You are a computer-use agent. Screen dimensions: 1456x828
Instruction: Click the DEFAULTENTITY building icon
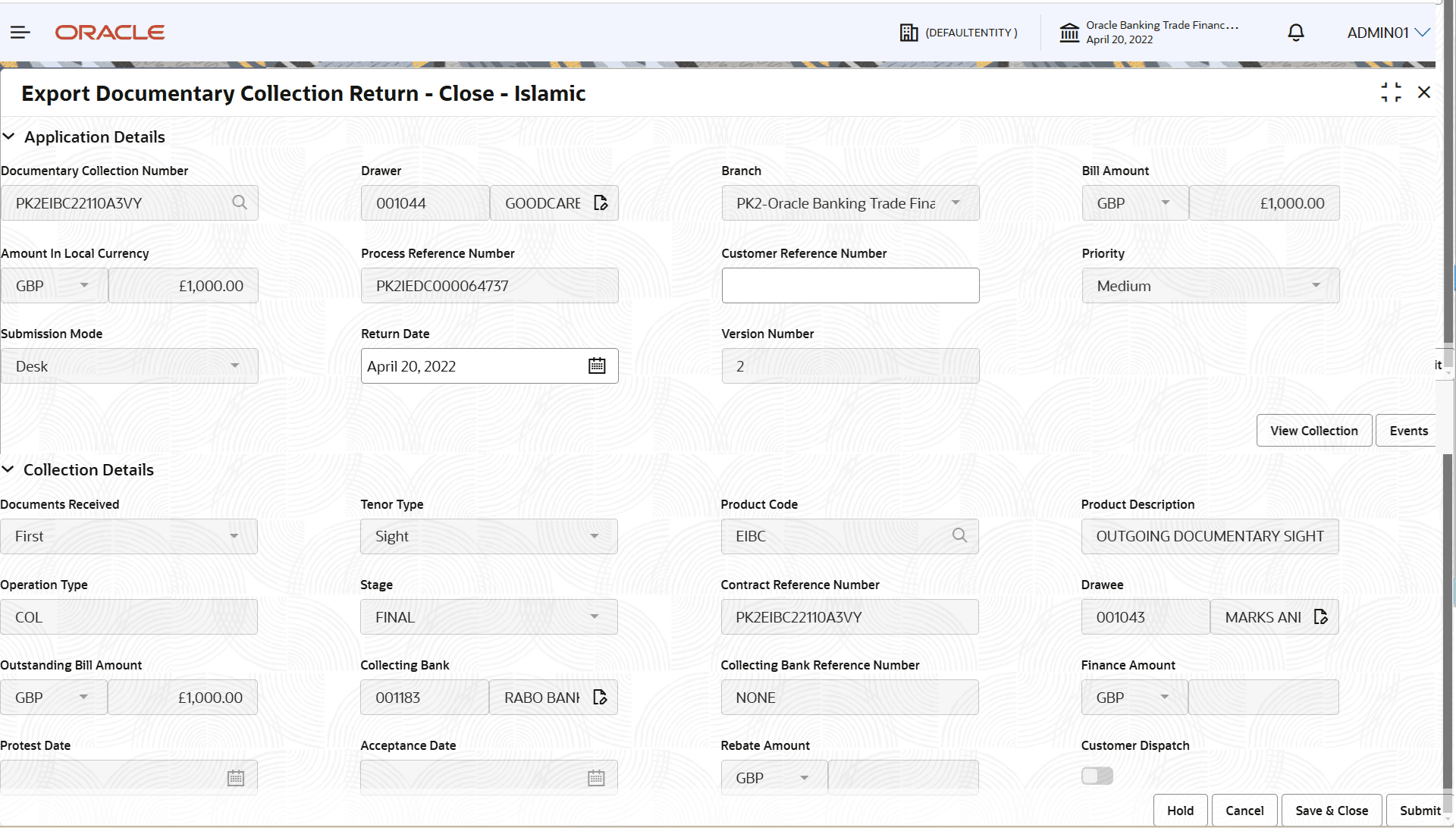[x=908, y=33]
